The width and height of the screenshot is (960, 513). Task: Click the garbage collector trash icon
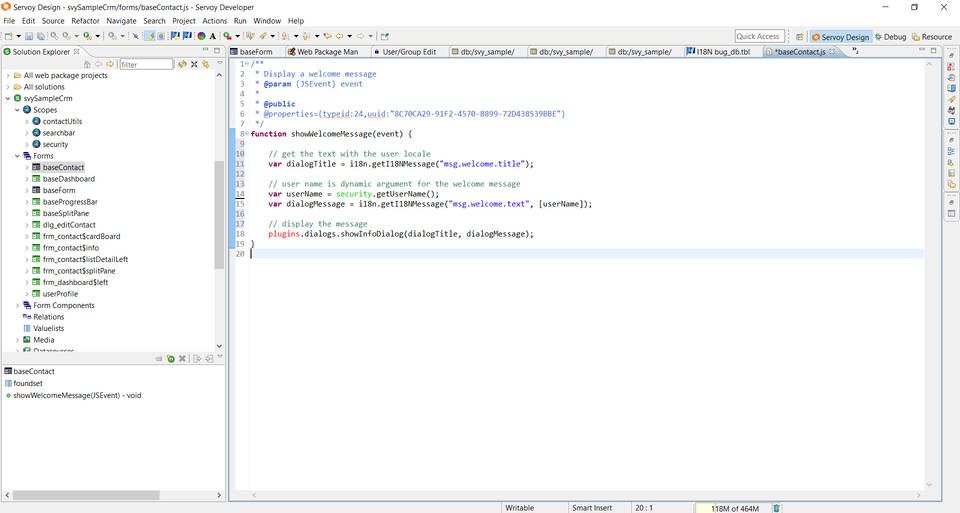pyautogui.click(x=777, y=508)
